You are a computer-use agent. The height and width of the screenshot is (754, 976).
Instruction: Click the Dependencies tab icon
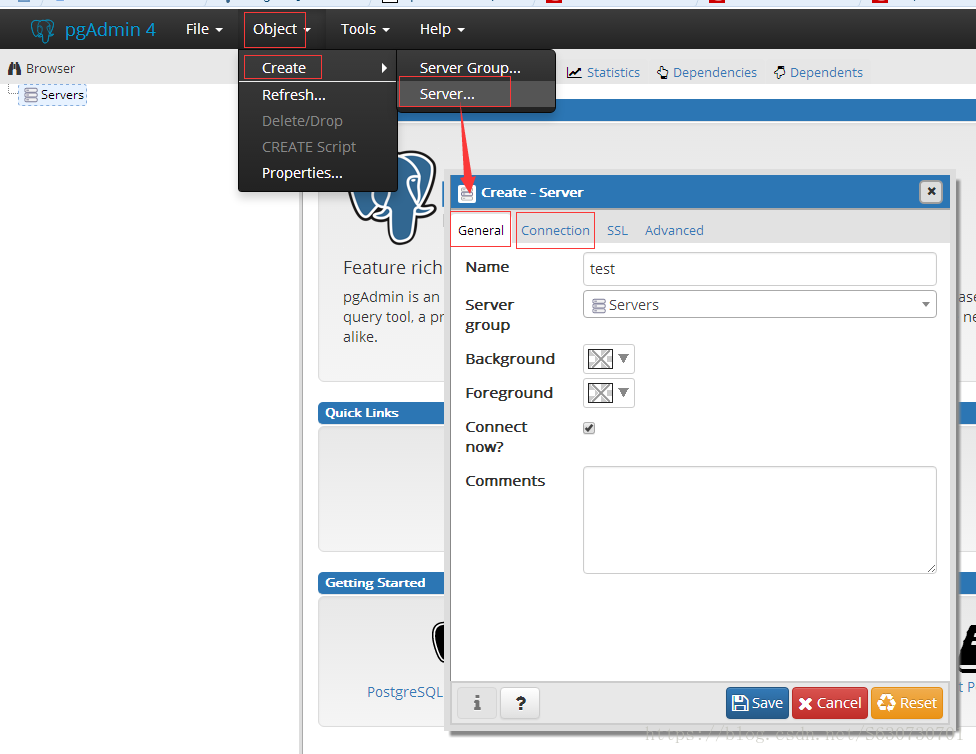click(x=663, y=73)
